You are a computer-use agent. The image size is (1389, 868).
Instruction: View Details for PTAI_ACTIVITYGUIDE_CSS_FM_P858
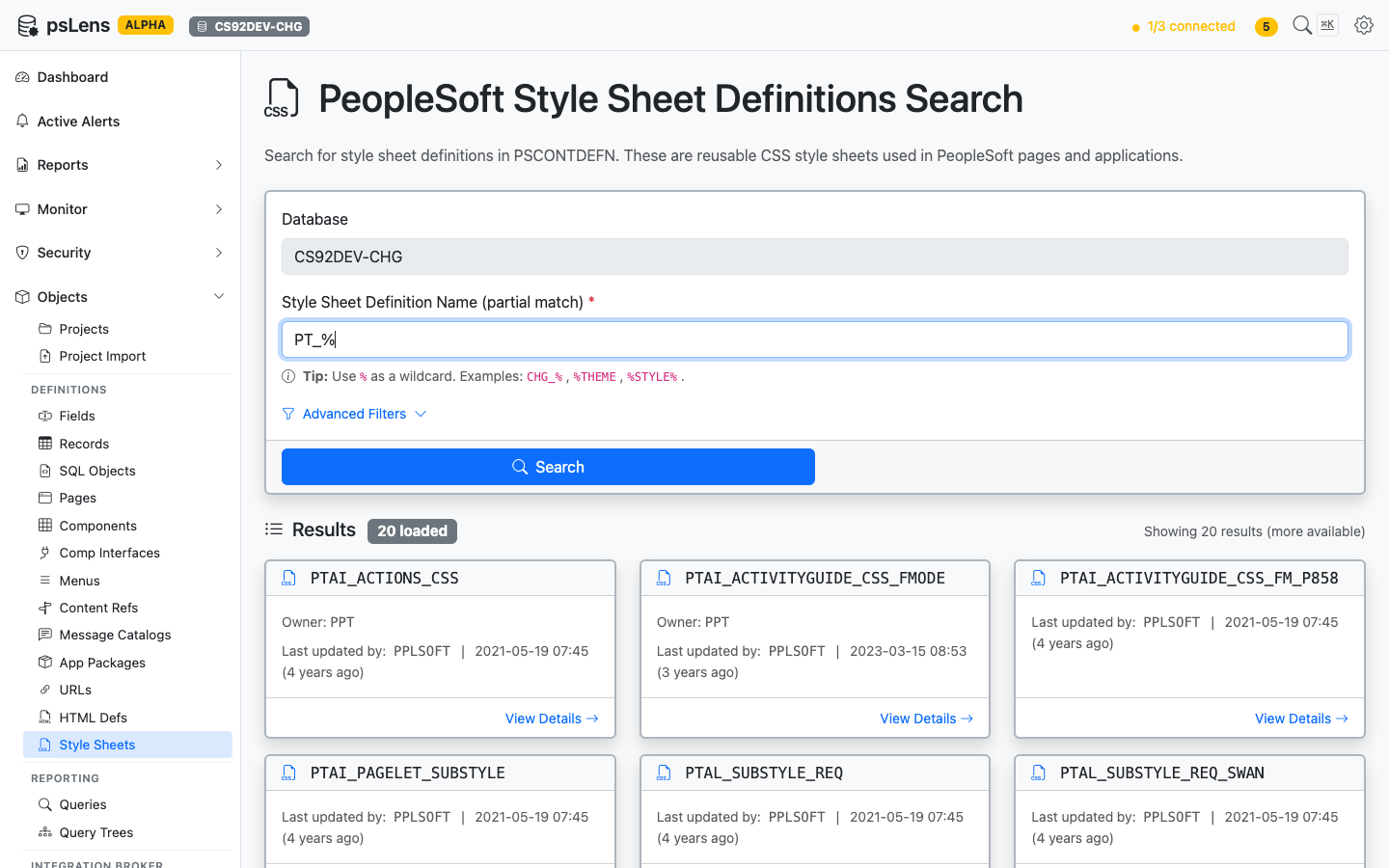[x=1301, y=719]
